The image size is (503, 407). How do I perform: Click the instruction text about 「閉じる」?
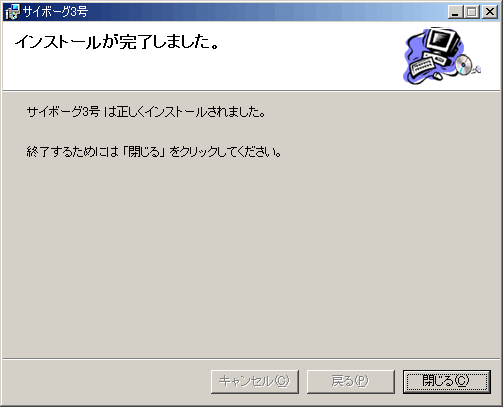[x=154, y=152]
